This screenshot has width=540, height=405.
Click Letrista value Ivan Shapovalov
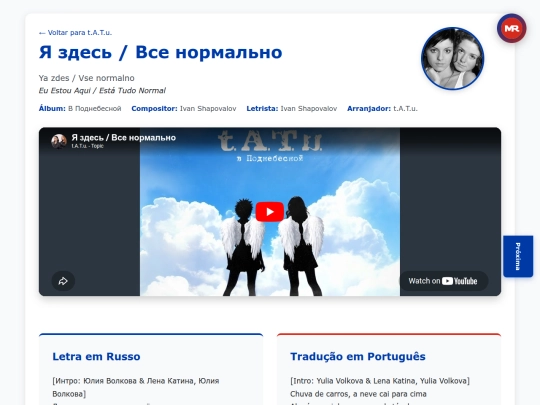309,108
